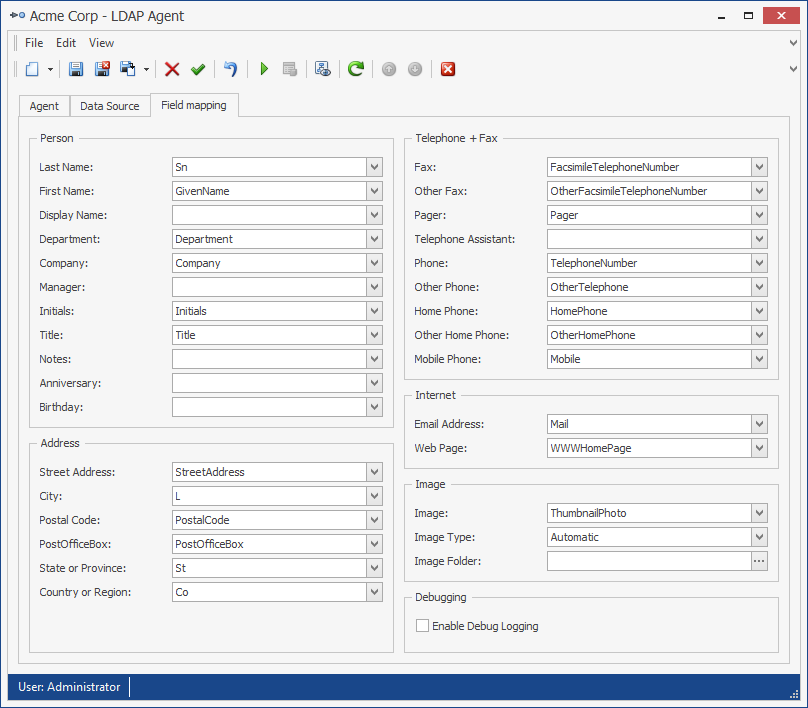Click the Company field value
This screenshot has height=708, width=808.
tap(269, 263)
